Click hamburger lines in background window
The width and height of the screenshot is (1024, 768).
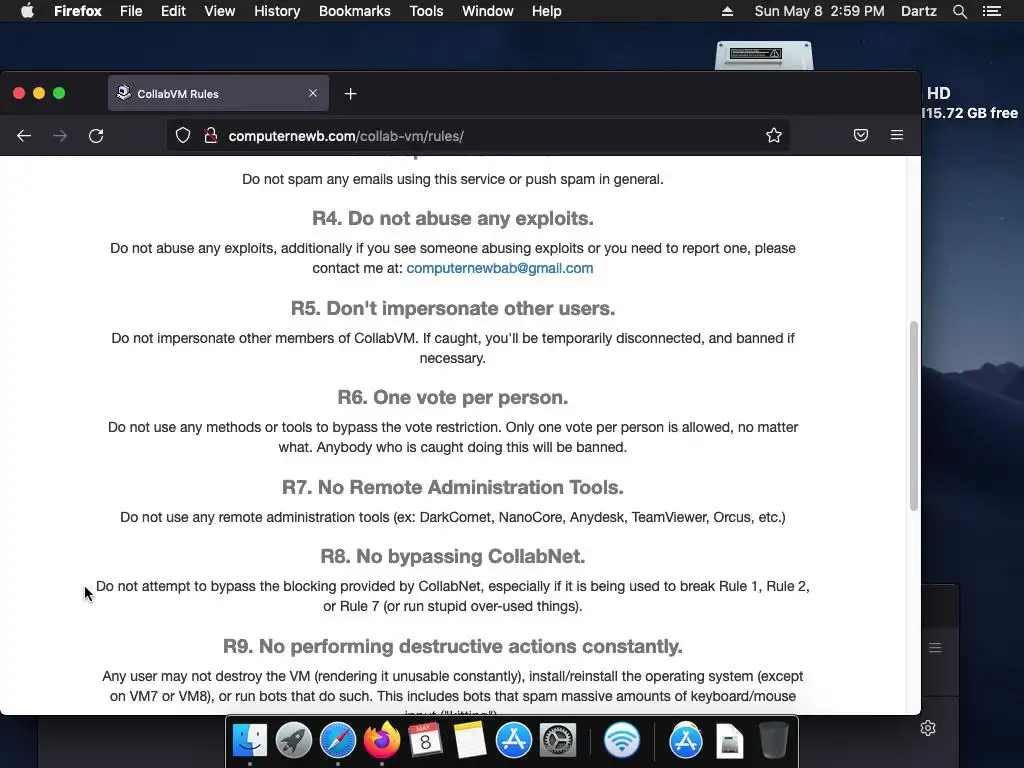point(935,648)
